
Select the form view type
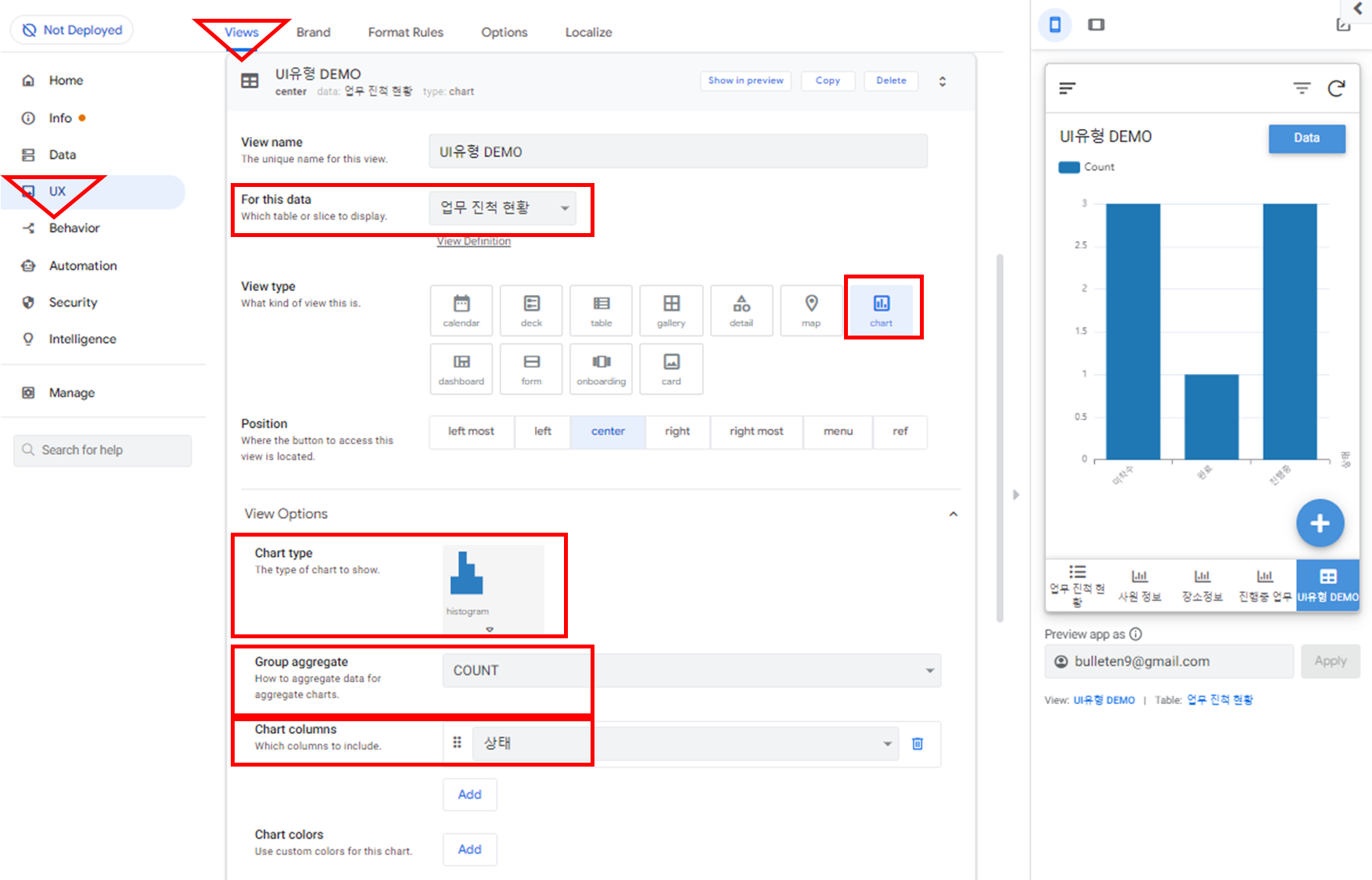[x=531, y=369]
